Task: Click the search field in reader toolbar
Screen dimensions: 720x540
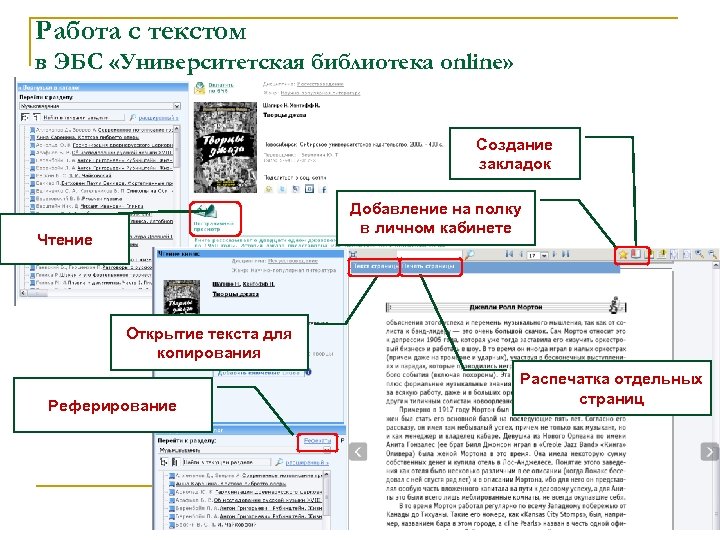Action: 429,254
